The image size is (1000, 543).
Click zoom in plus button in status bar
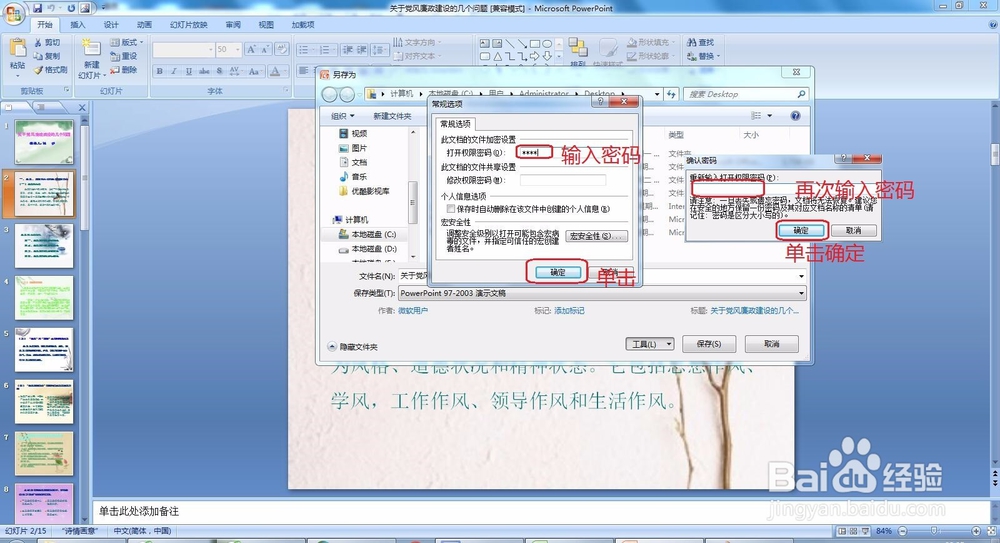tap(976, 531)
